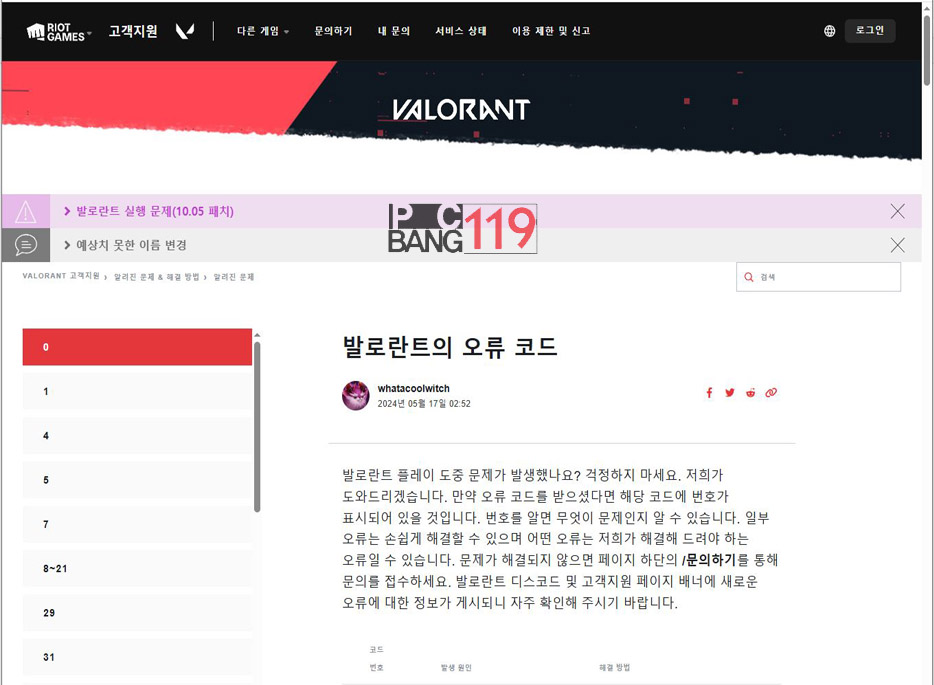Expand 발로란트 실행 문제(10.05 패치) notice
934x685 pixels.
[149, 211]
